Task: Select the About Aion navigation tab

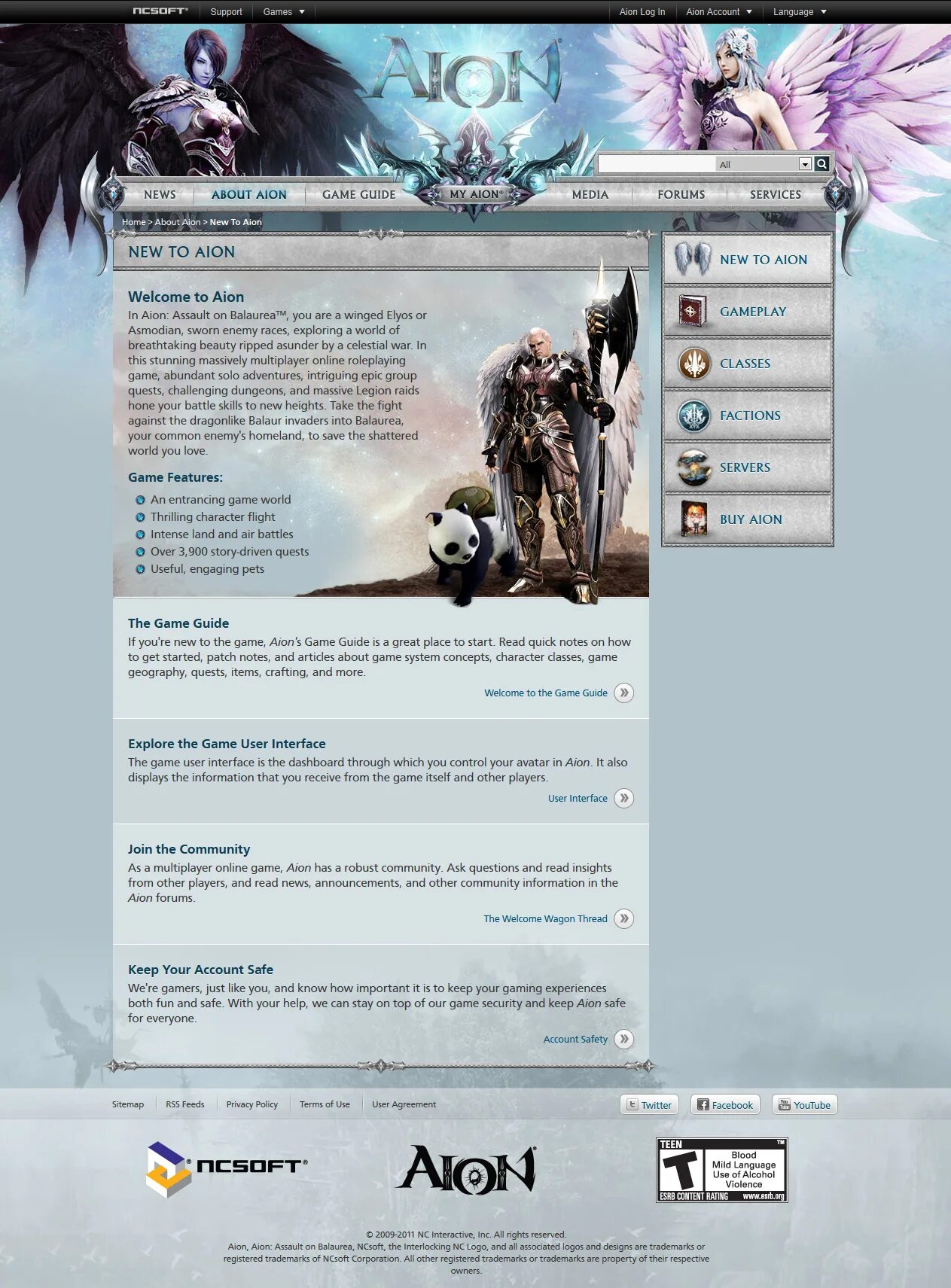Action: pos(249,194)
